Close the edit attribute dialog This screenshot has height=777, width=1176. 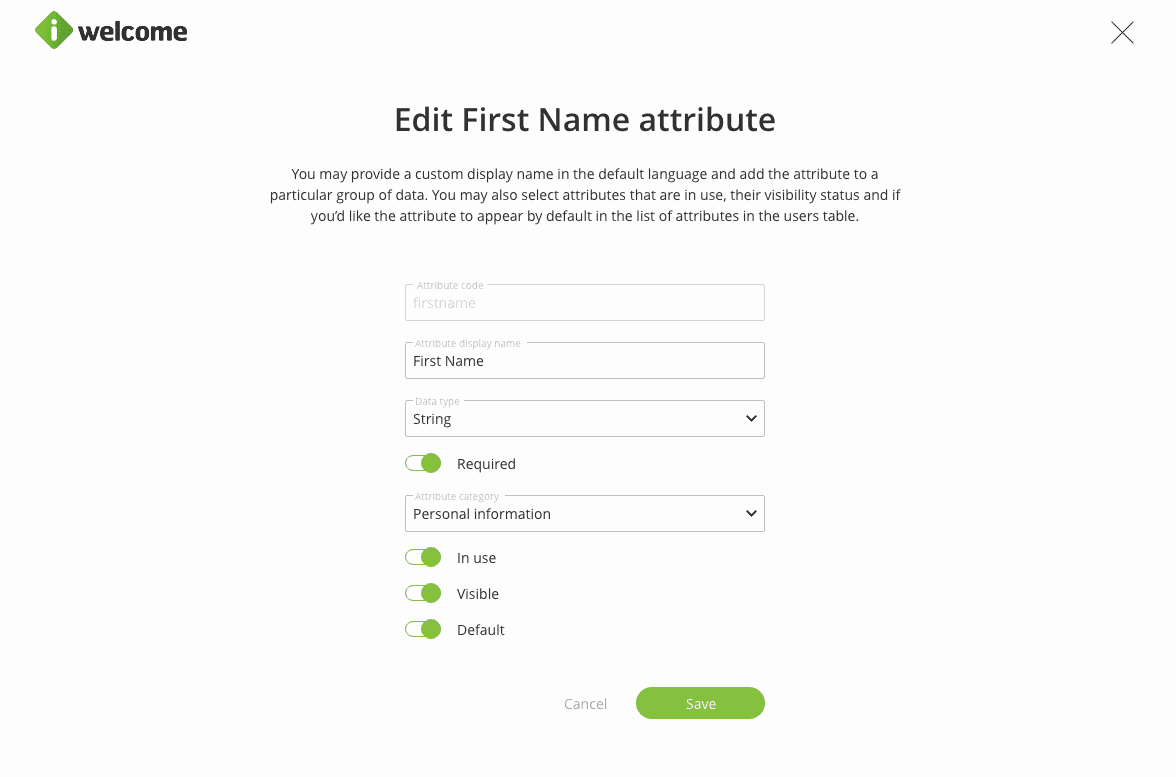click(1122, 33)
